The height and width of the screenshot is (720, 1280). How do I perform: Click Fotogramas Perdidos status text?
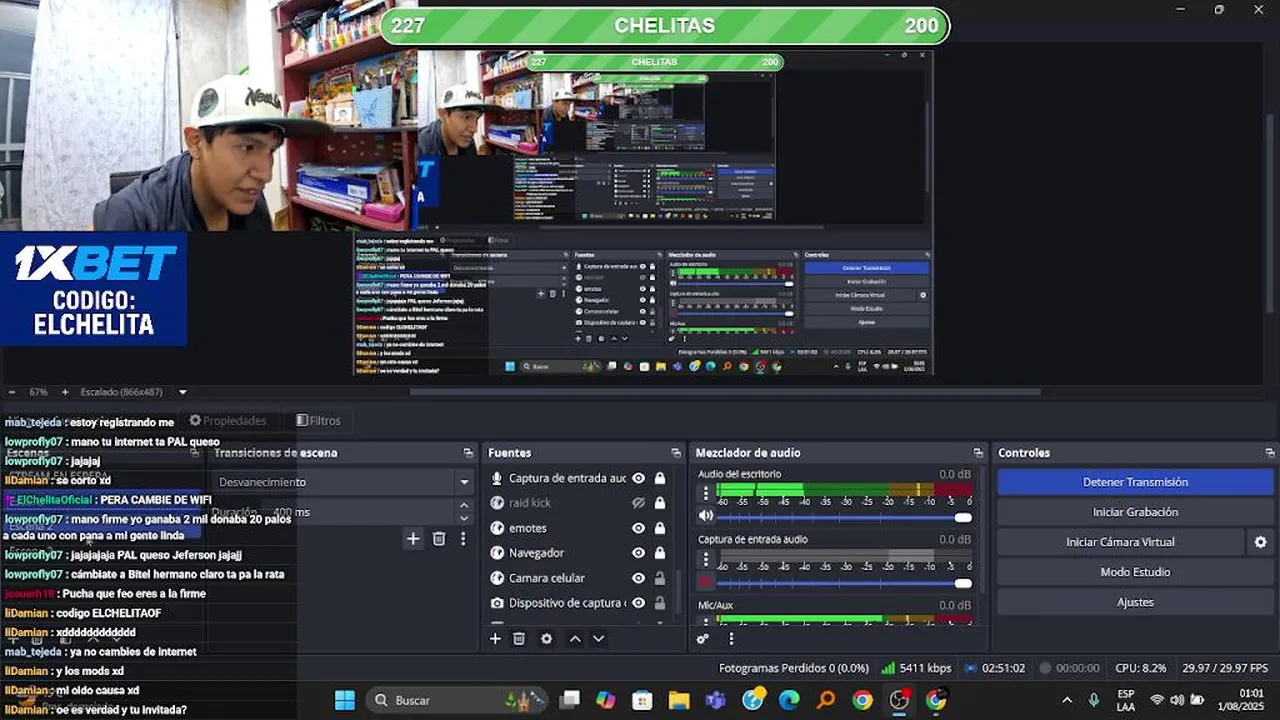[x=794, y=668]
